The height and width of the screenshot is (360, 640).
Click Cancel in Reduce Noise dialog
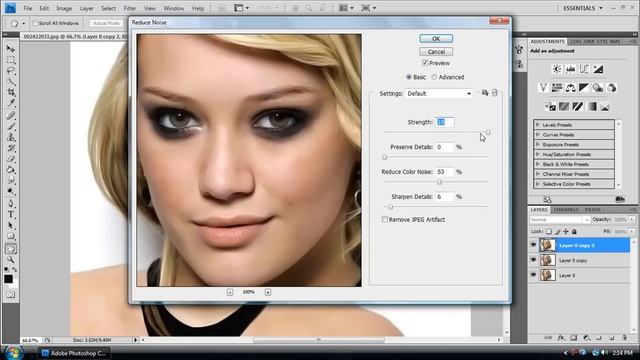[x=436, y=52]
